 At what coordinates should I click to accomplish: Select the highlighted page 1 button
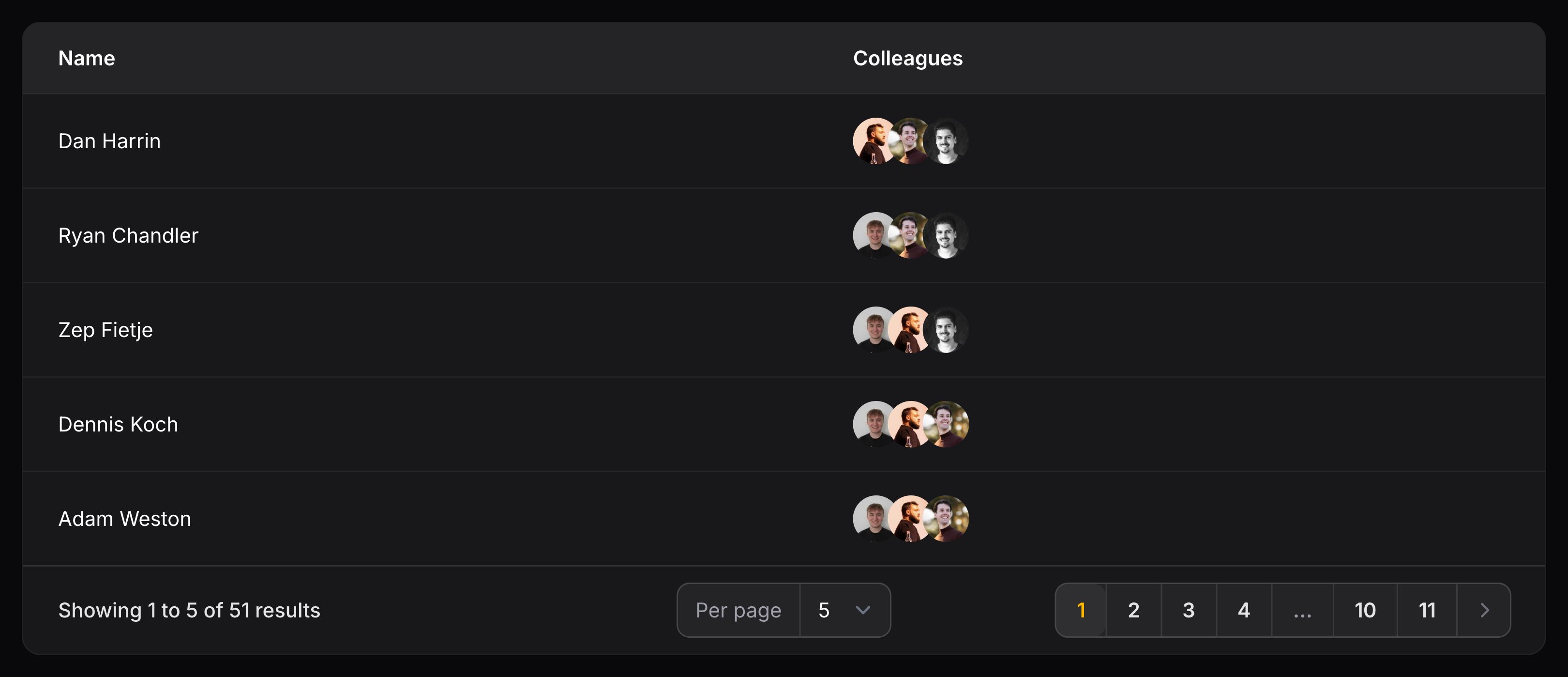(x=1081, y=610)
